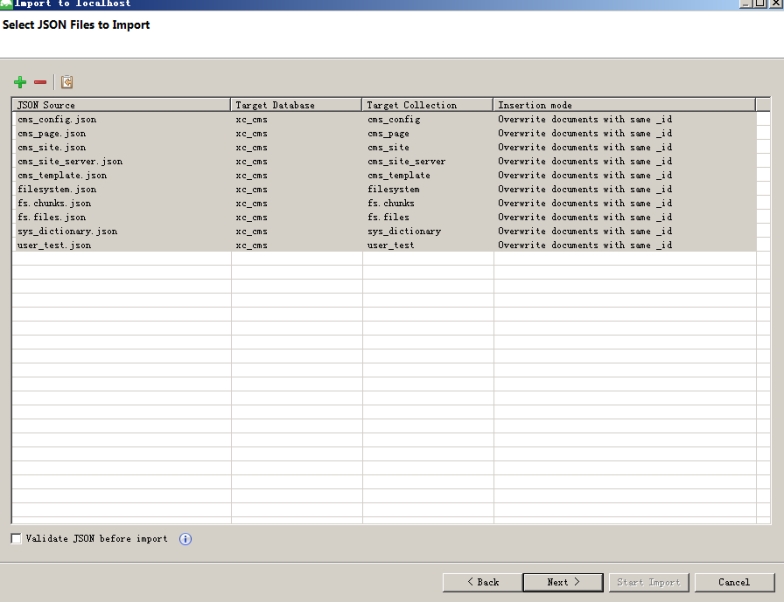This screenshot has width=784, height=603.
Task: Enable Validate JSON before import checkbox
Action: coord(16,538)
